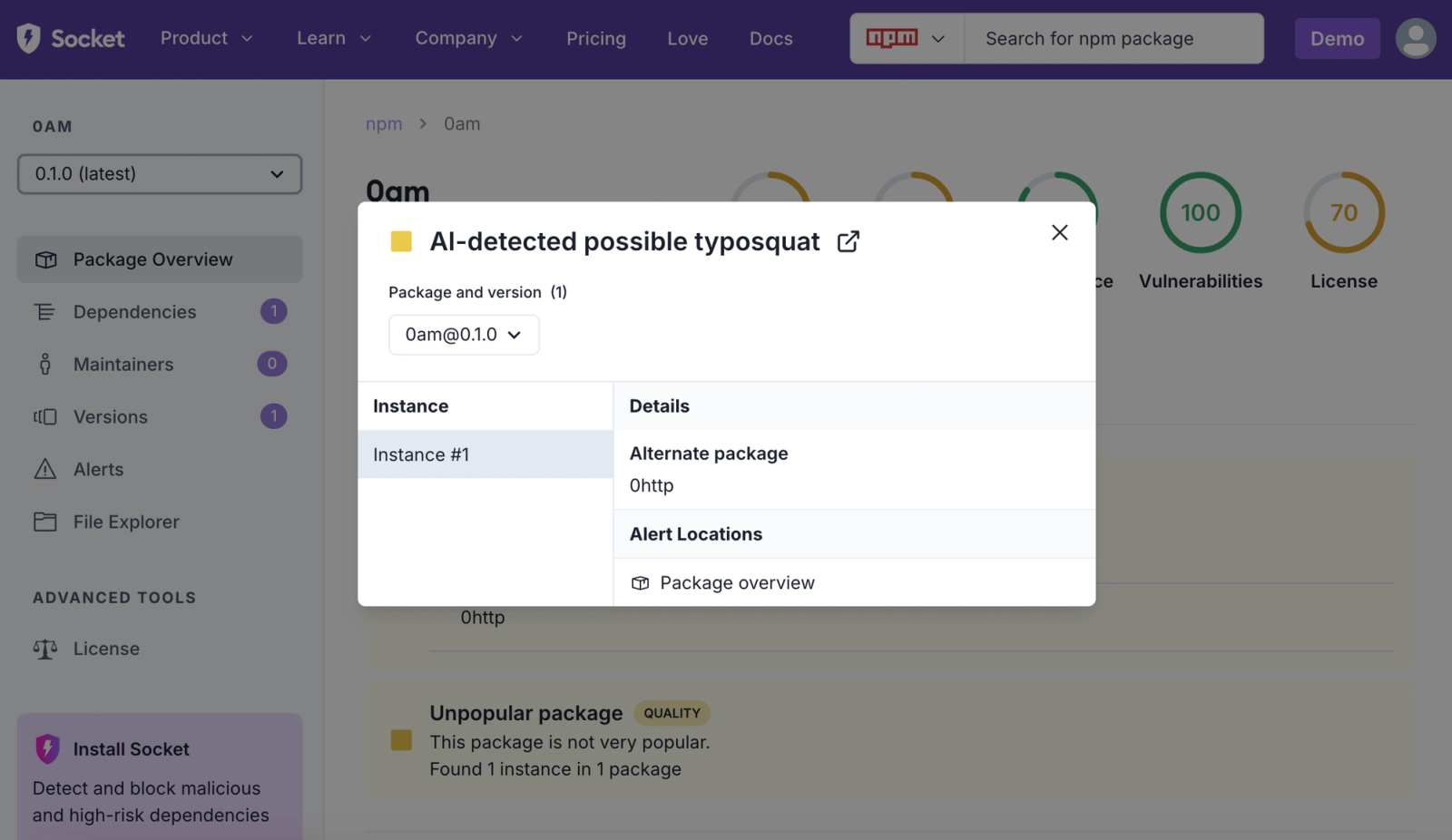Screen dimensions: 1452x840
Task: Click the License scales icon
Action: (x=44, y=649)
